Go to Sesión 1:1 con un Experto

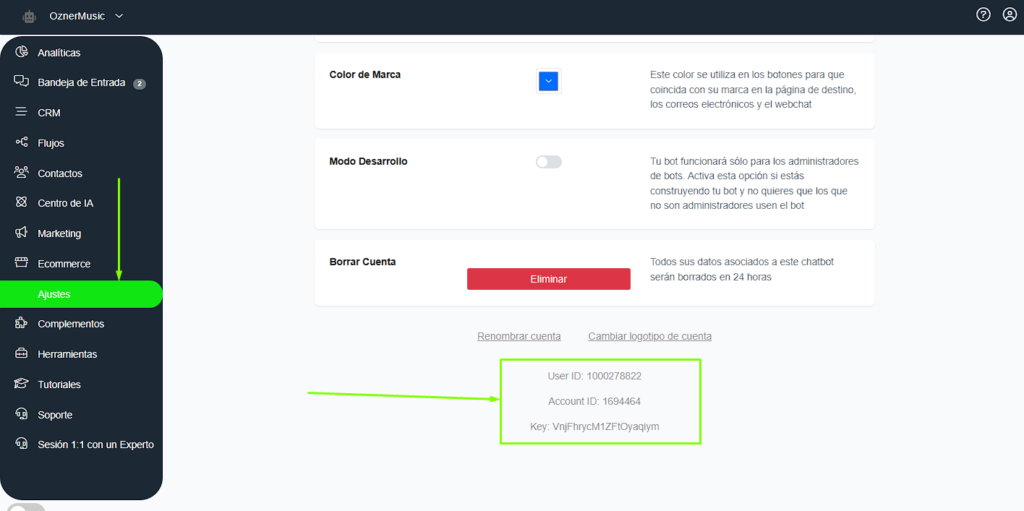click(x=95, y=444)
